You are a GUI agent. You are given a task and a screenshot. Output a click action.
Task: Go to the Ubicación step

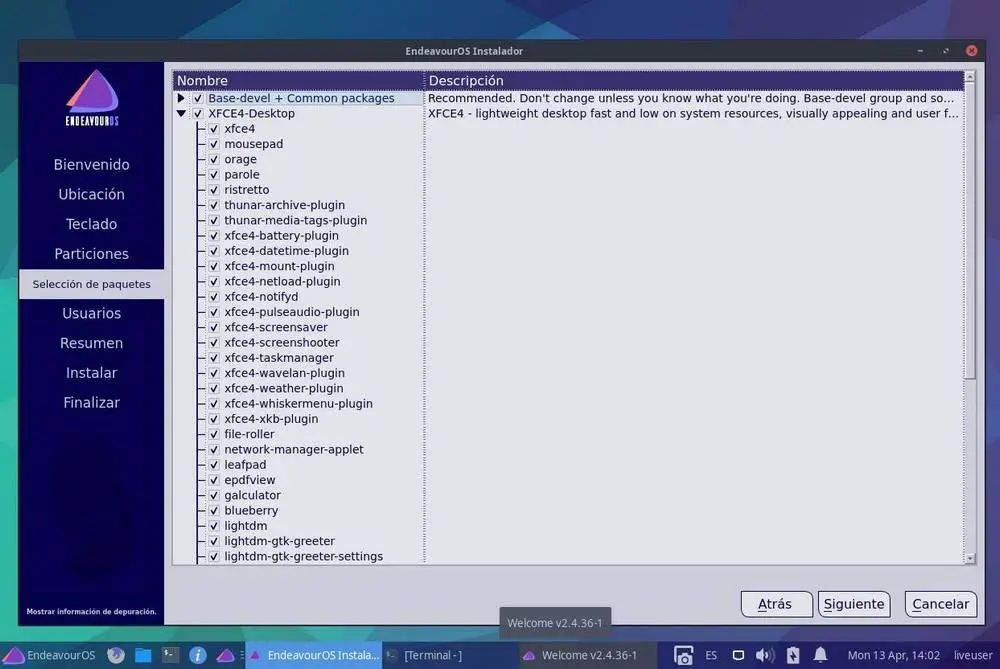click(91, 195)
